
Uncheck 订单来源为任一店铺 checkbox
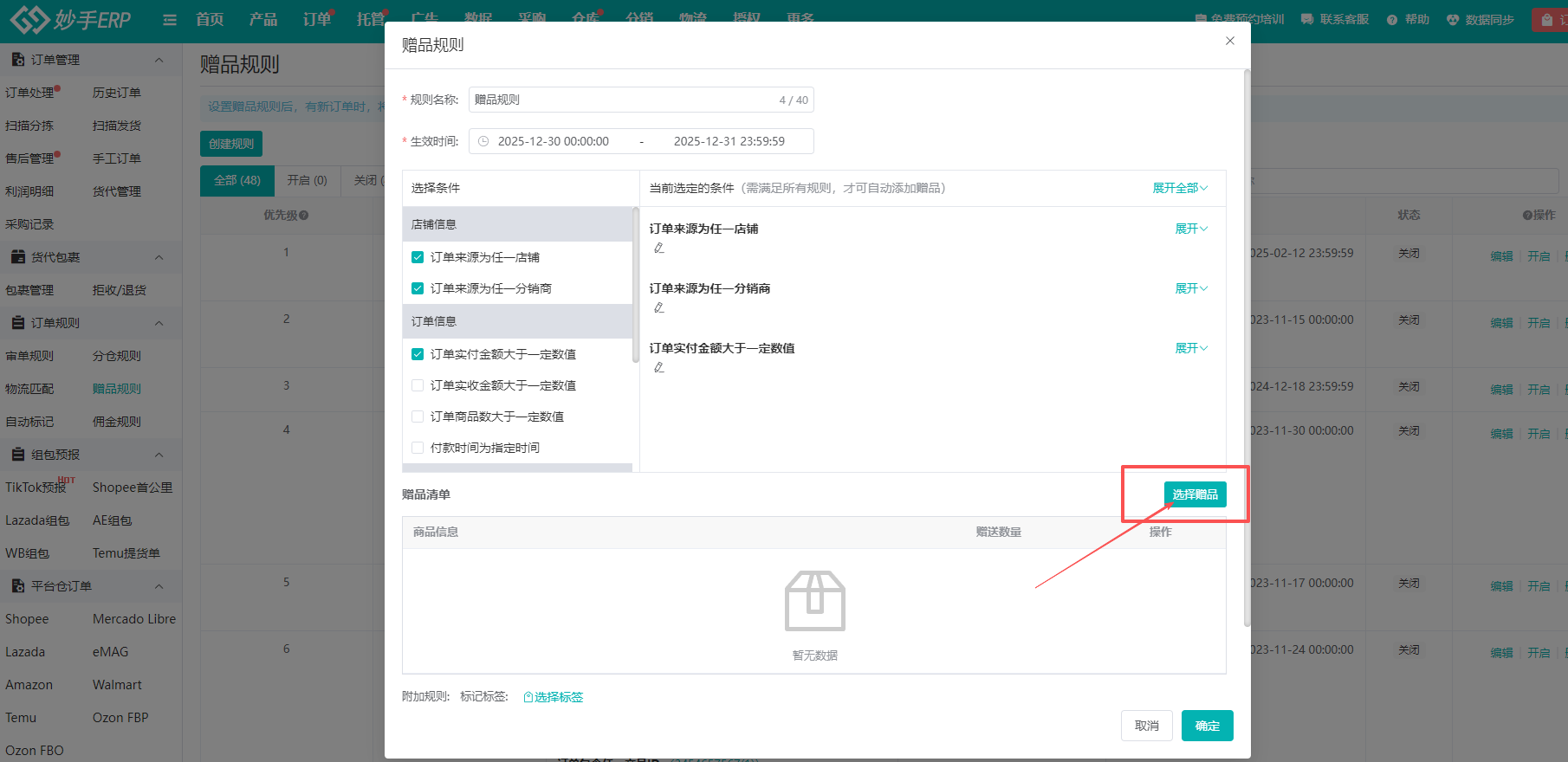418,257
